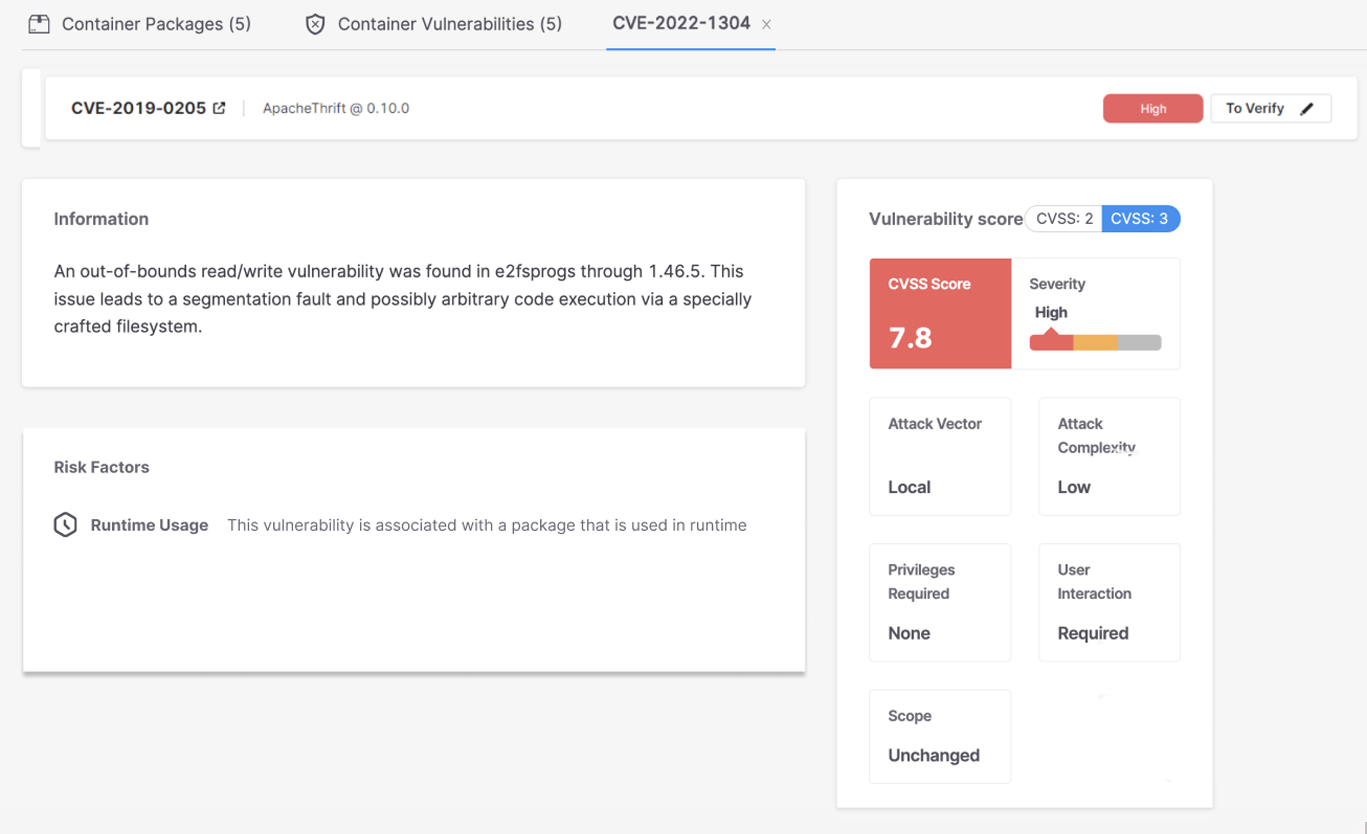Image resolution: width=1367 pixels, height=834 pixels.
Task: Click the vulnerability description paragraph
Action: pyautogui.click(x=403, y=299)
